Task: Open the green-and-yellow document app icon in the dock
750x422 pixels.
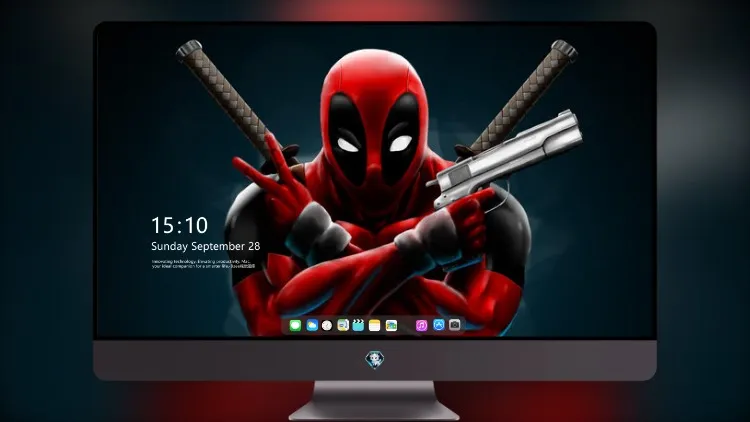Action: tap(343, 325)
